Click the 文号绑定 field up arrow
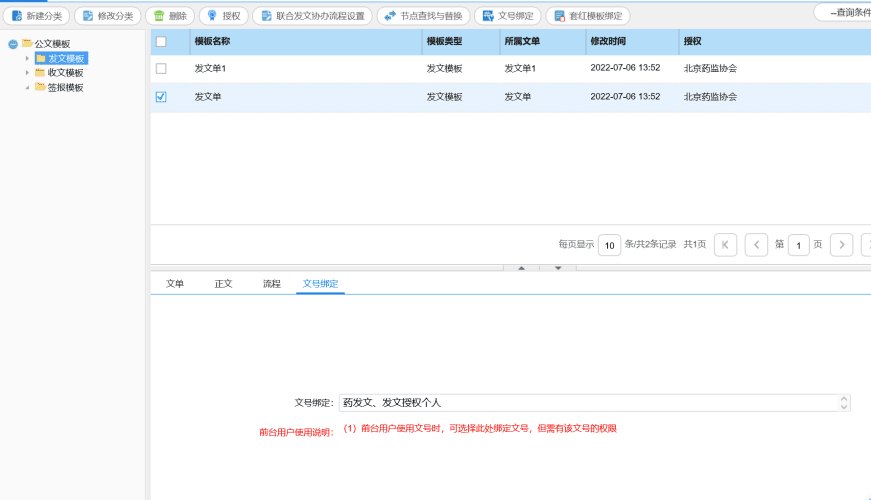 point(844,399)
